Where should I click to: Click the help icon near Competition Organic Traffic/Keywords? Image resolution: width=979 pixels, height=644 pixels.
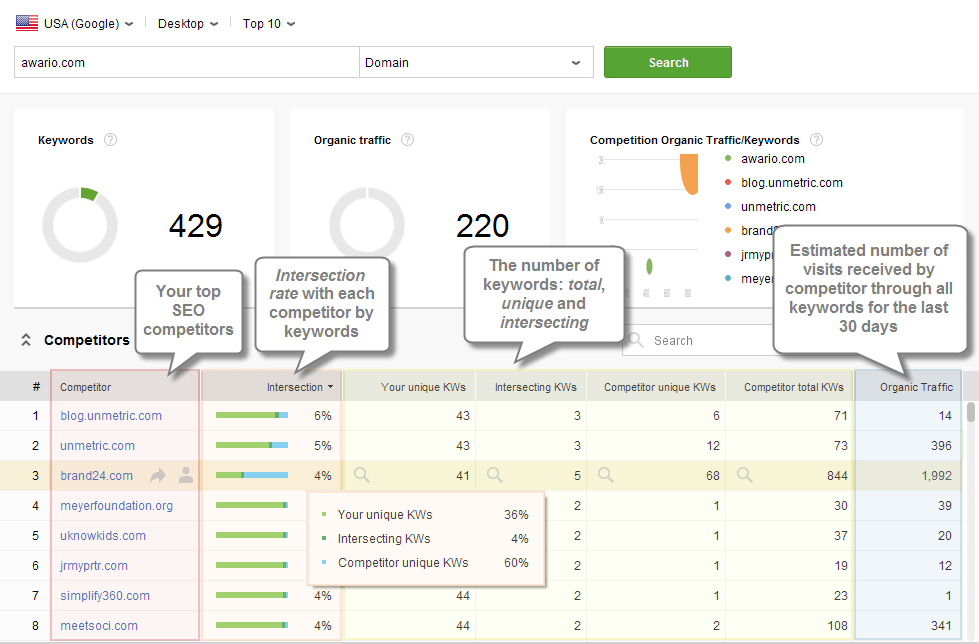[x=817, y=140]
